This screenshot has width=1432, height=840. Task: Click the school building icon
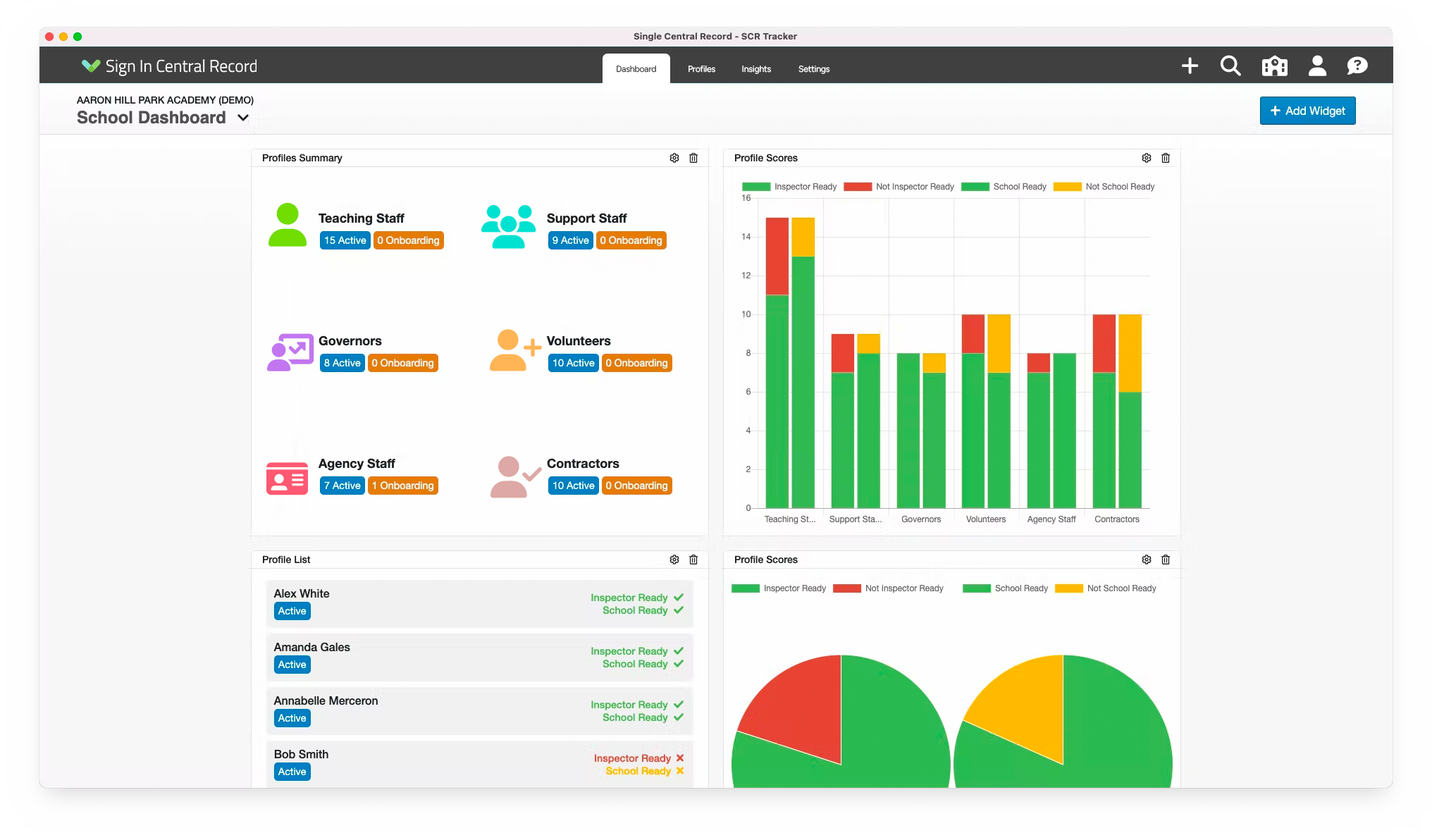pyautogui.click(x=1274, y=66)
